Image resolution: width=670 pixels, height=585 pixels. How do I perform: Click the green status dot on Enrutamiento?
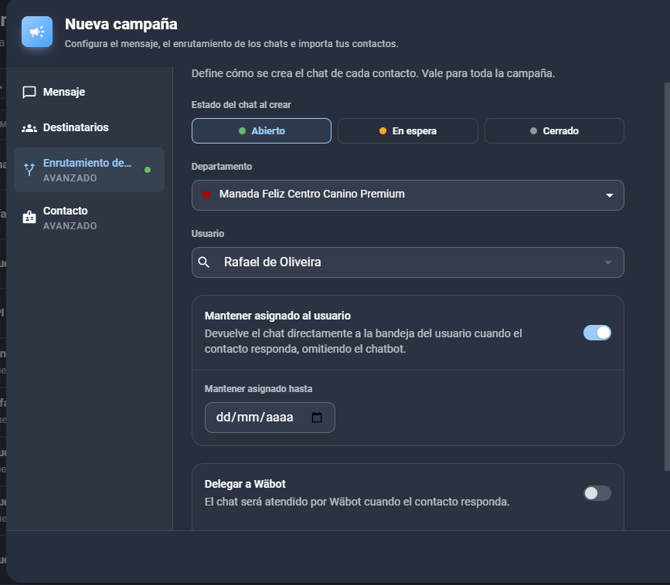pos(147,170)
